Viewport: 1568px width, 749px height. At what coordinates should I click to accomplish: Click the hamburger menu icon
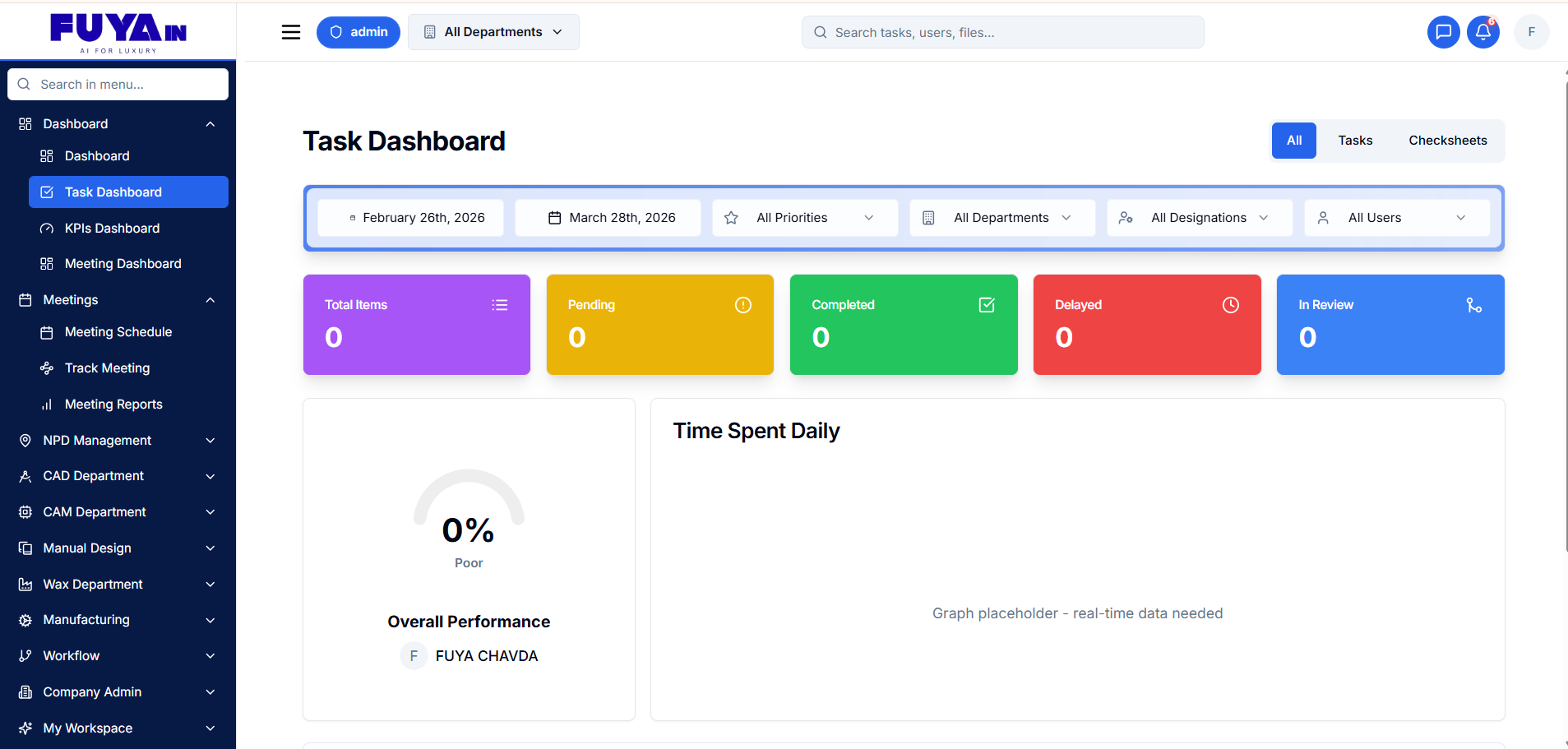[291, 32]
